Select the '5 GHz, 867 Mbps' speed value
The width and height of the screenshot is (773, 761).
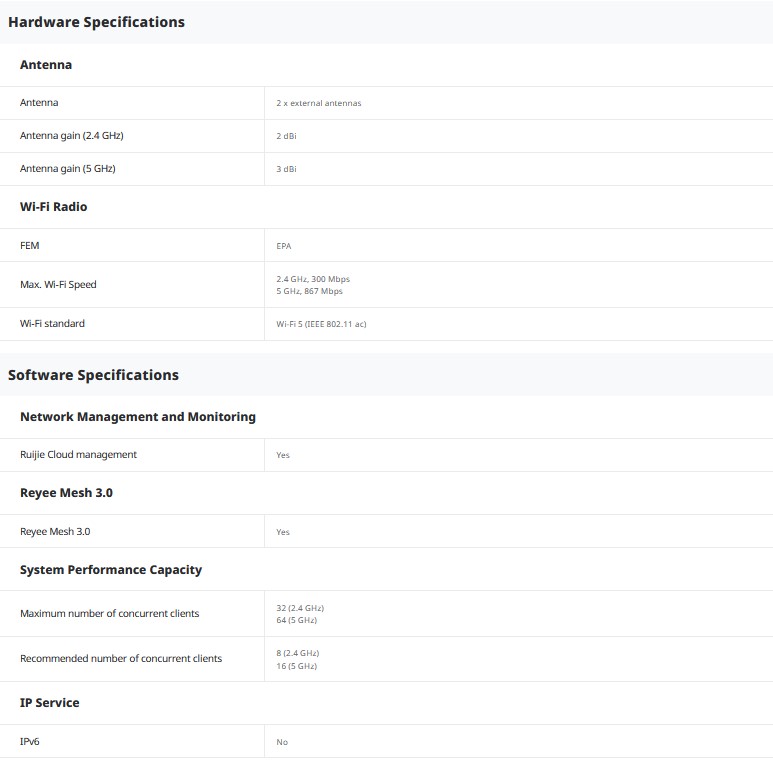pos(309,292)
